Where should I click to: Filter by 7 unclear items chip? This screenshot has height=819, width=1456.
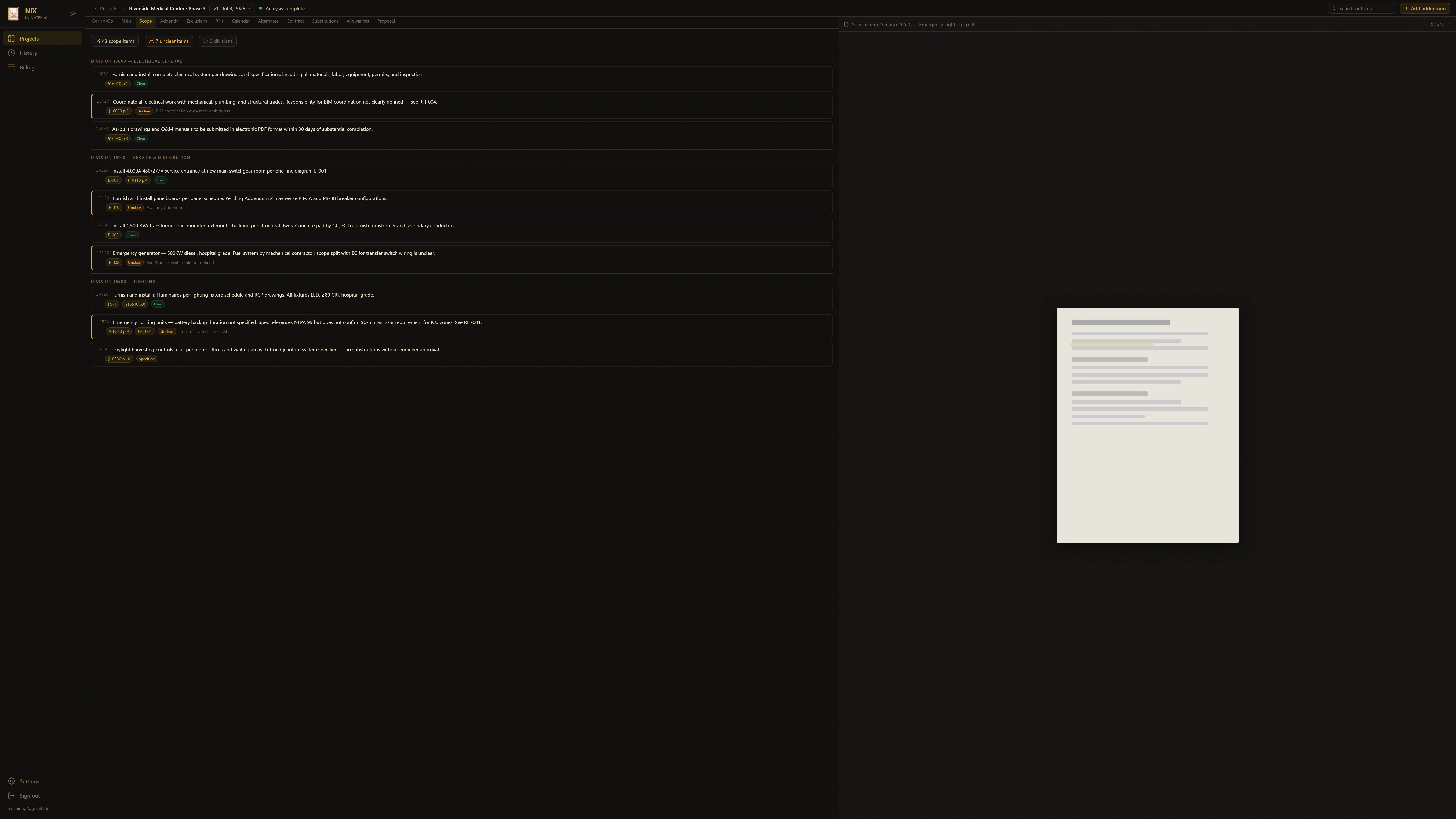pyautogui.click(x=169, y=41)
